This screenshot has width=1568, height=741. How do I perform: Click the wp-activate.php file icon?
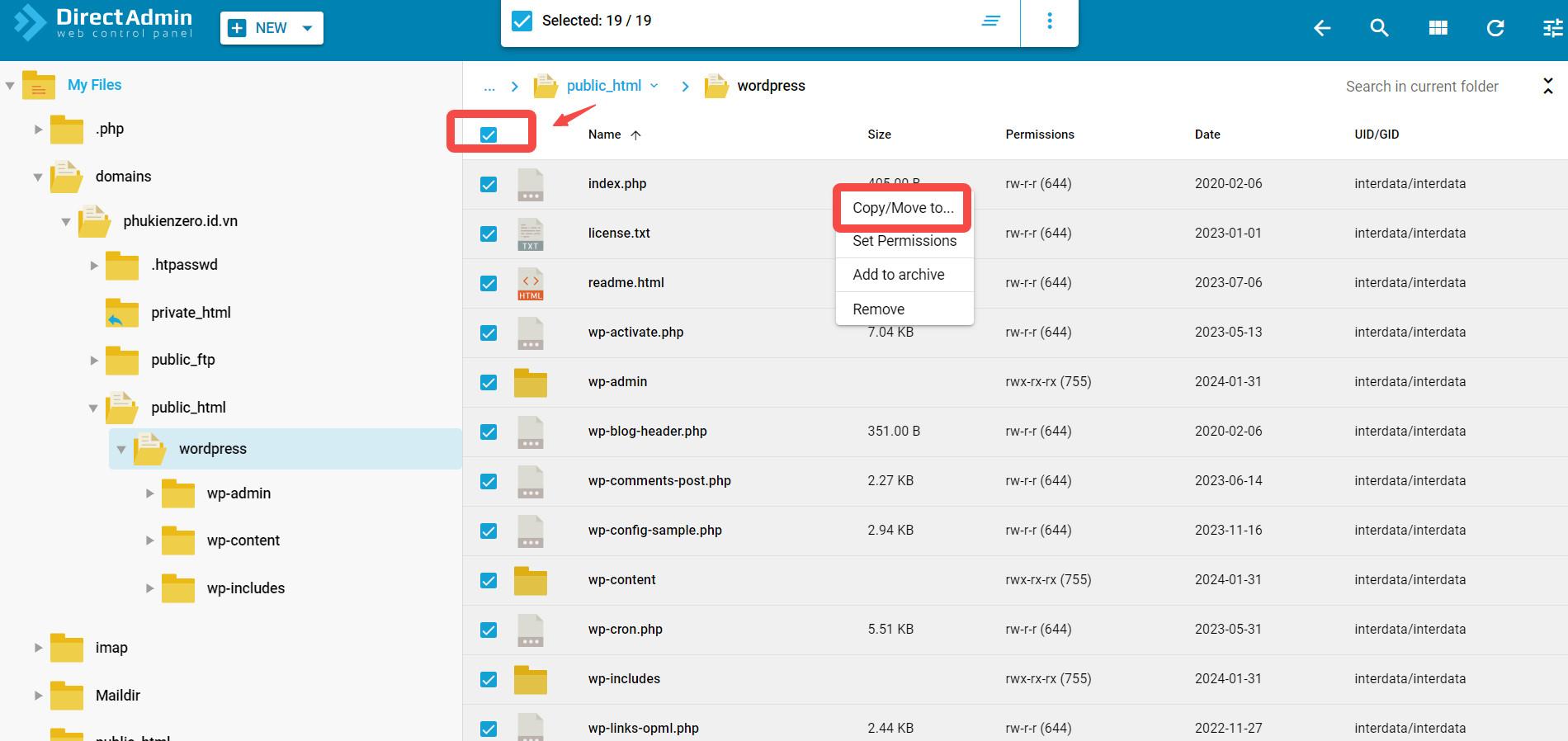click(531, 333)
